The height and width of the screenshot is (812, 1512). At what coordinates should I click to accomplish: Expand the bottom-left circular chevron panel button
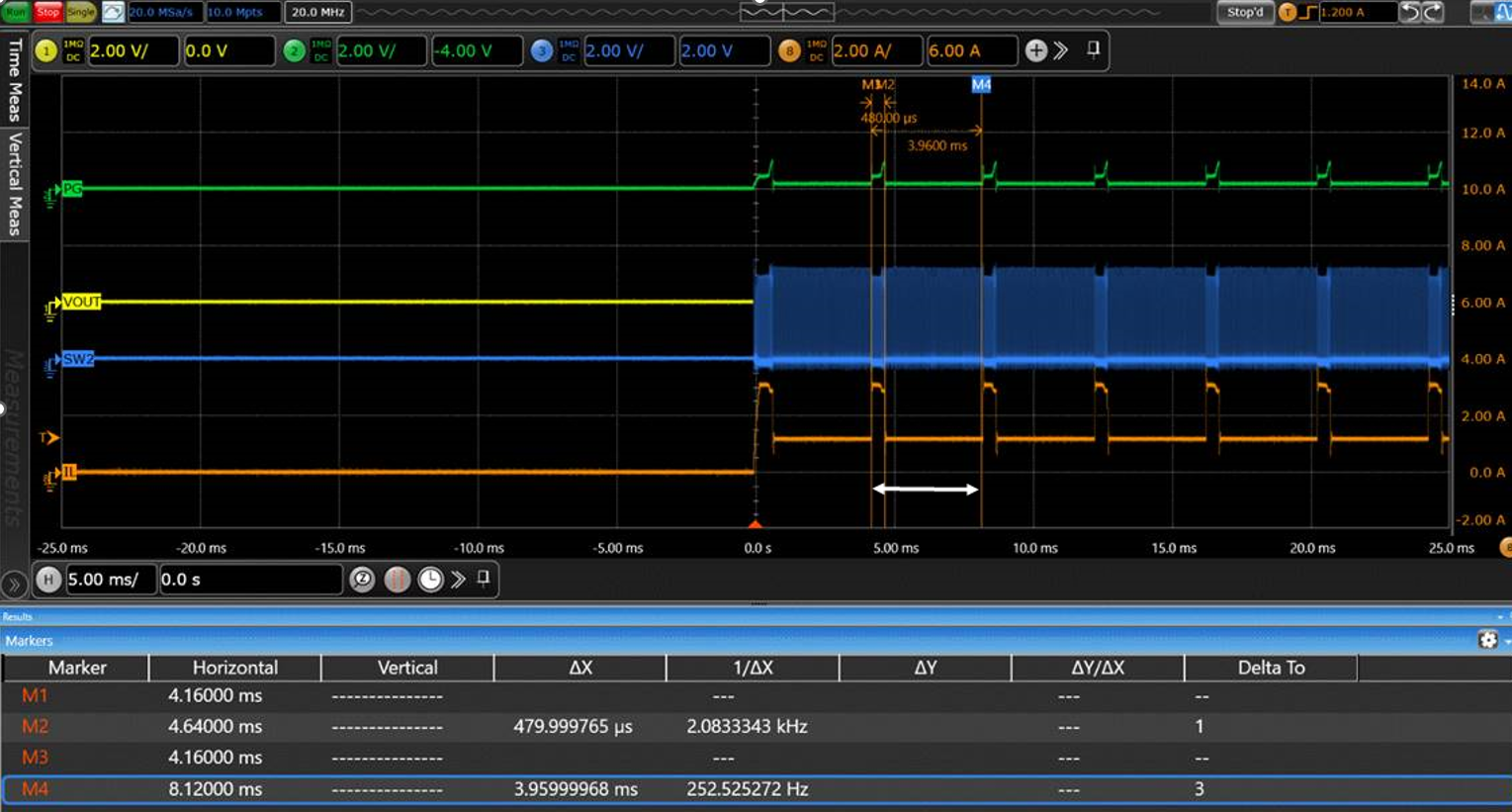click(x=14, y=585)
